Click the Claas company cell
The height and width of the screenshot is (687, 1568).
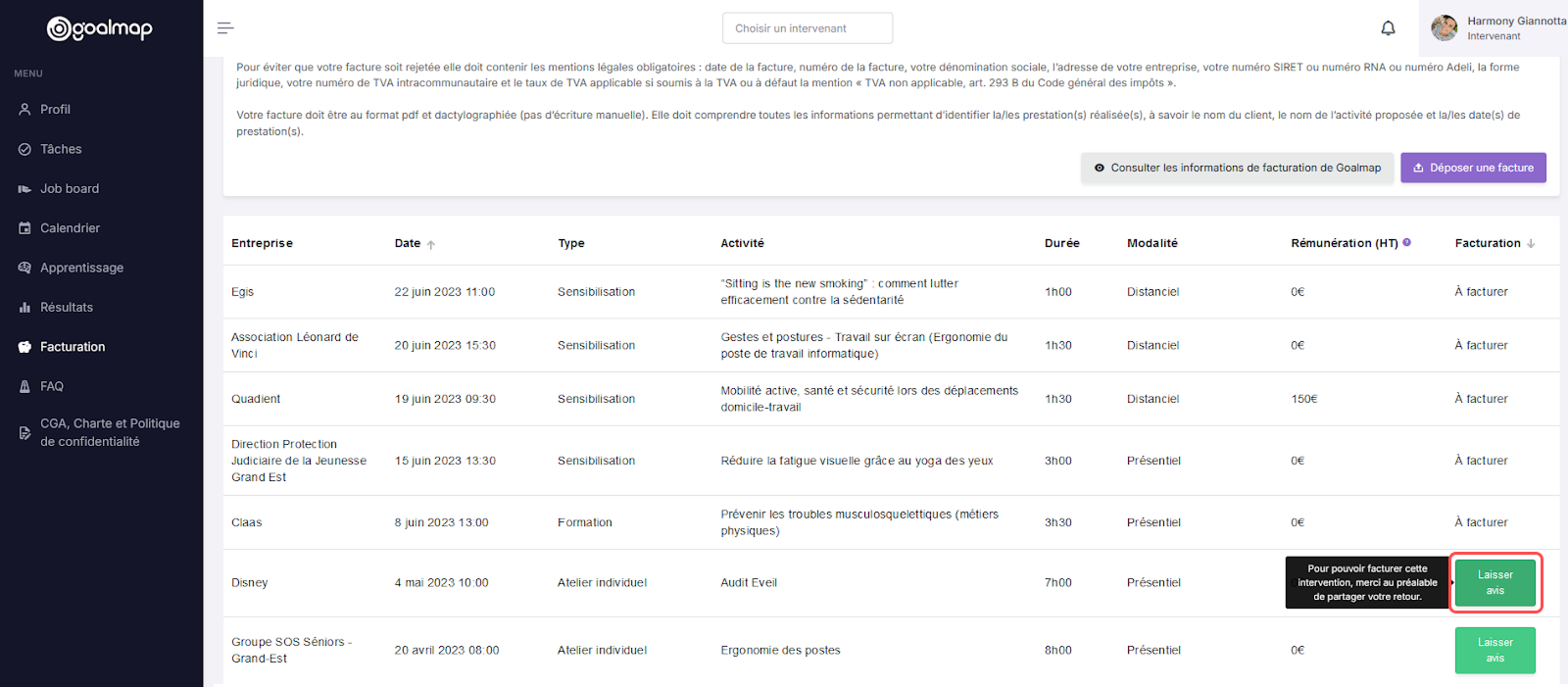click(x=247, y=522)
